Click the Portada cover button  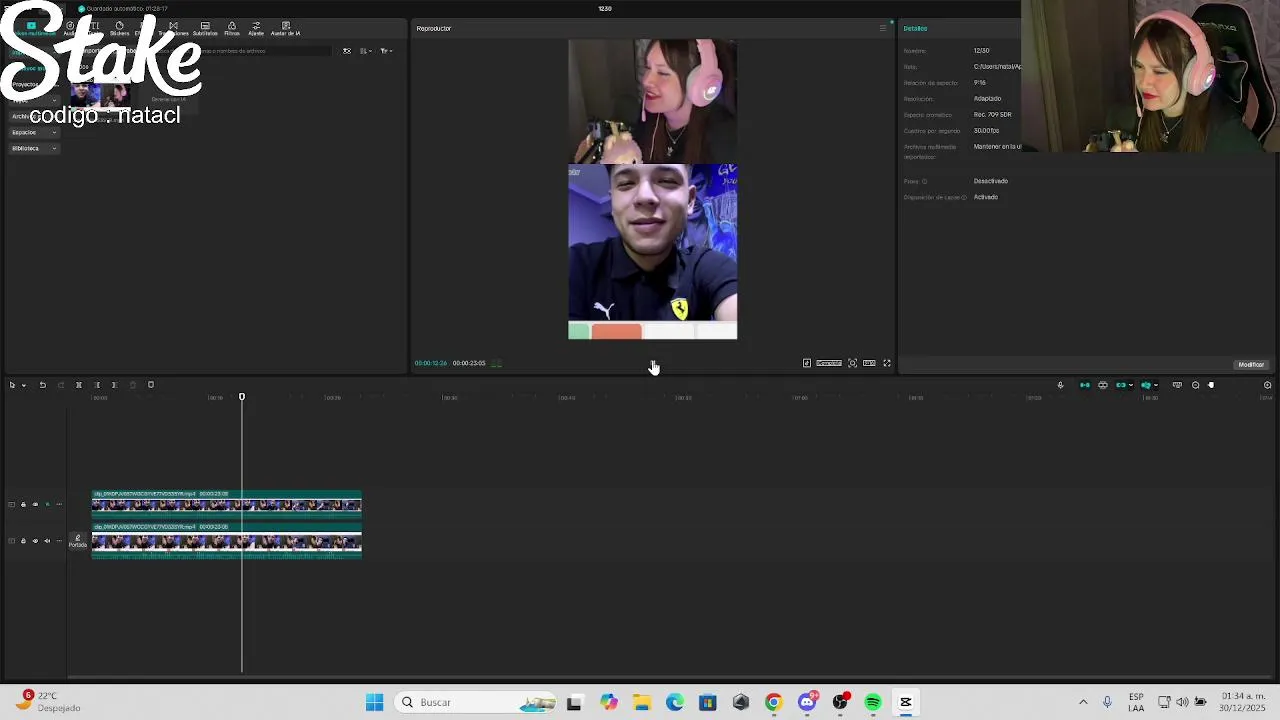[x=78, y=541]
